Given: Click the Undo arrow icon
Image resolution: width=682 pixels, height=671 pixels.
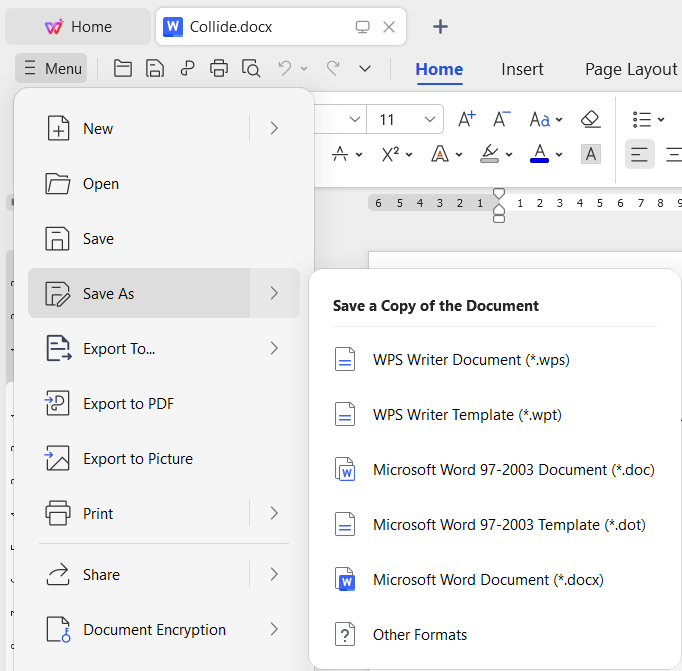Looking at the screenshot, I should [285, 68].
